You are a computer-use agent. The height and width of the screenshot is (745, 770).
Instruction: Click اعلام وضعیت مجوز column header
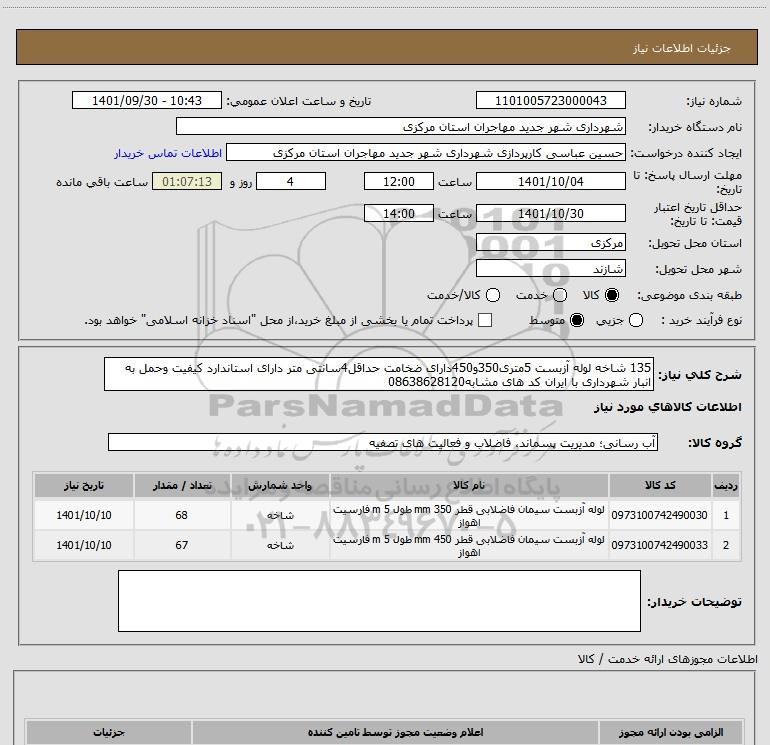click(x=395, y=732)
